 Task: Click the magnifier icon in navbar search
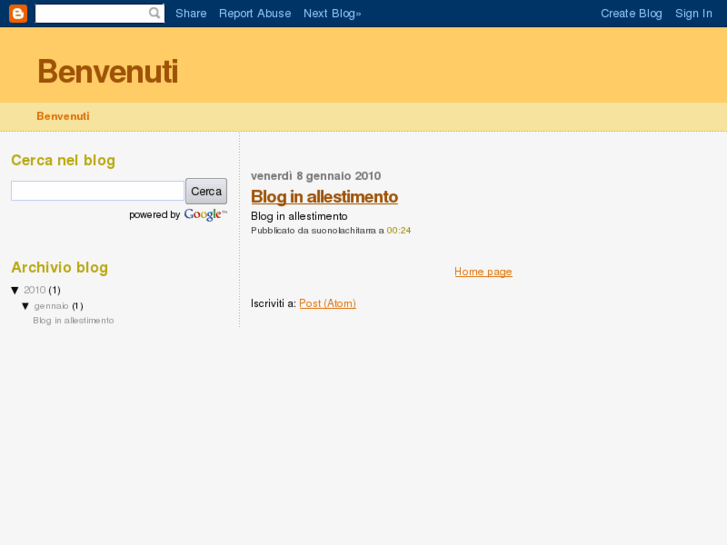[154, 13]
